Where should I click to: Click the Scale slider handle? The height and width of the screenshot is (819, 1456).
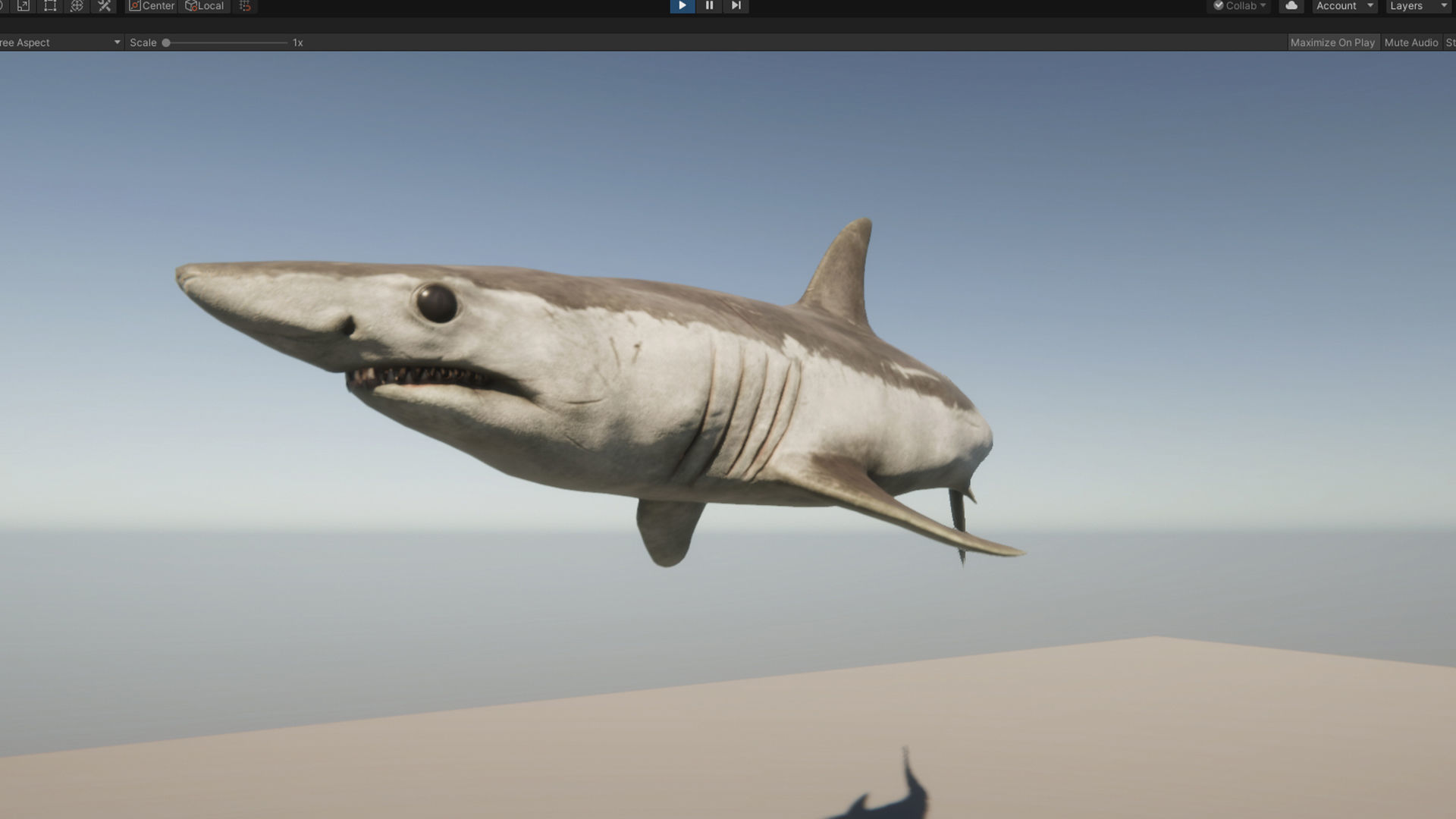pyautogui.click(x=166, y=42)
